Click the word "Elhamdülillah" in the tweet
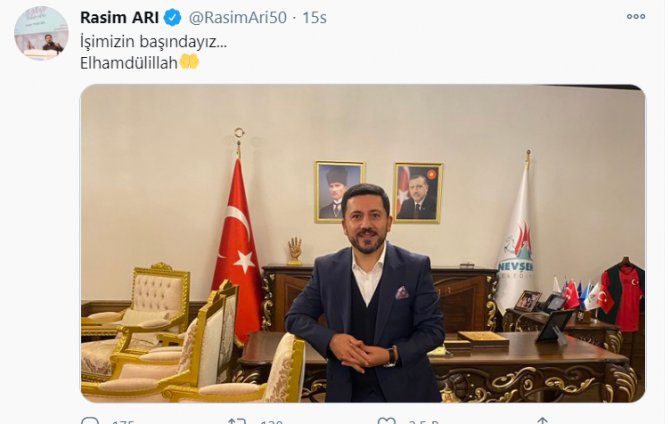Screen dimensions: 670x424 click(129, 63)
